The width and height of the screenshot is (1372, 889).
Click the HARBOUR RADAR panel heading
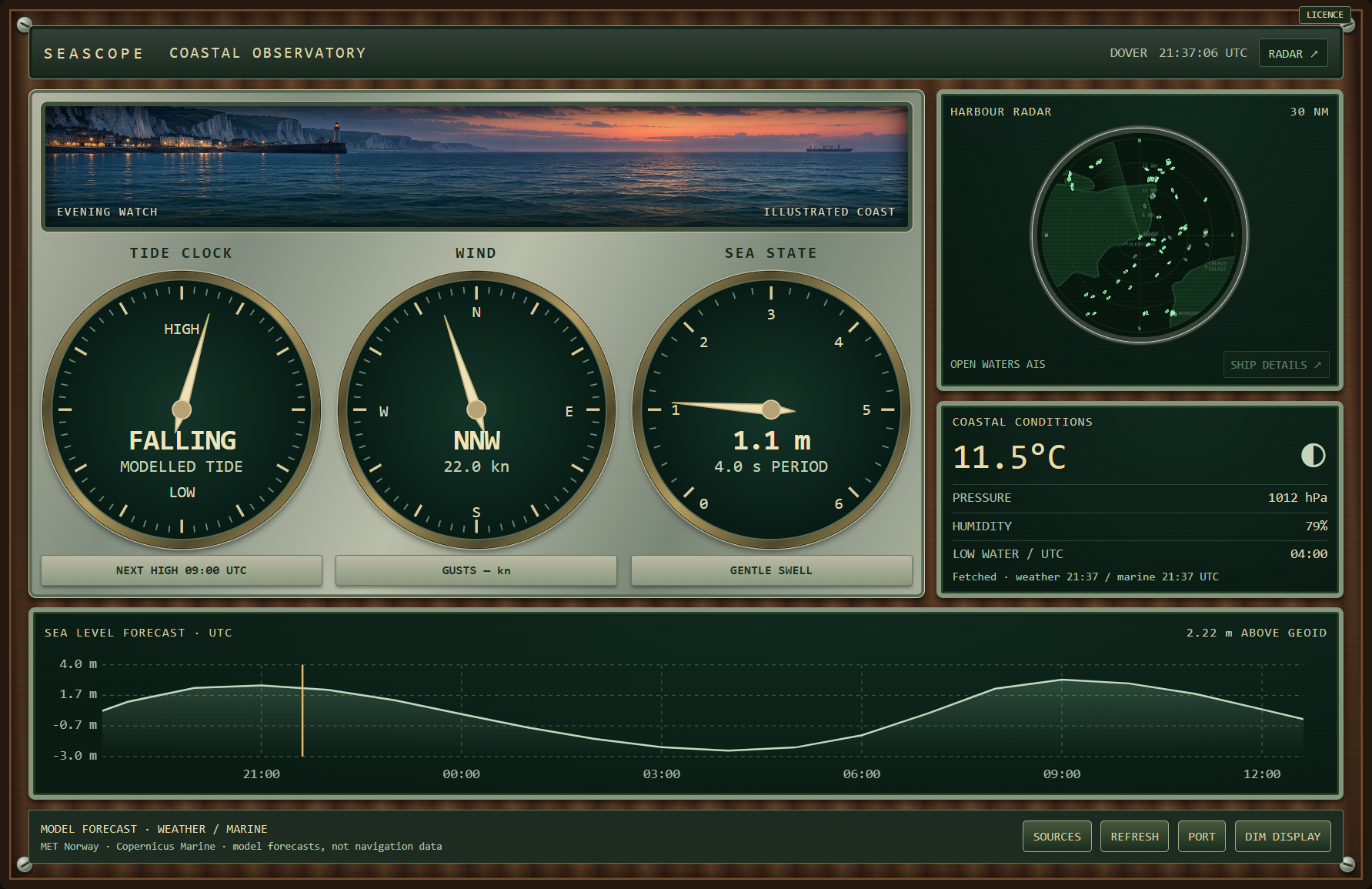click(x=1000, y=112)
